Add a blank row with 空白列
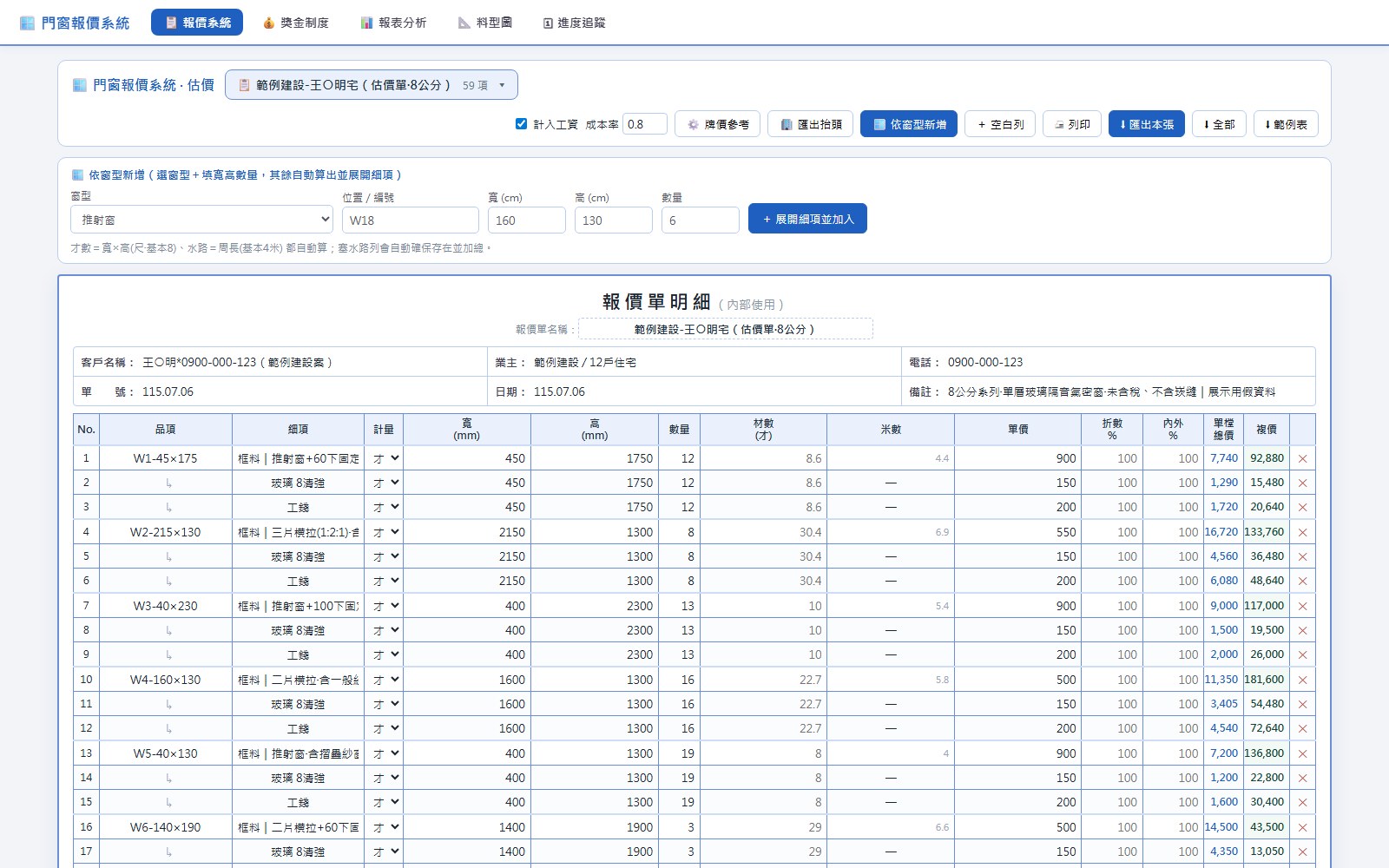 tap(1000, 124)
